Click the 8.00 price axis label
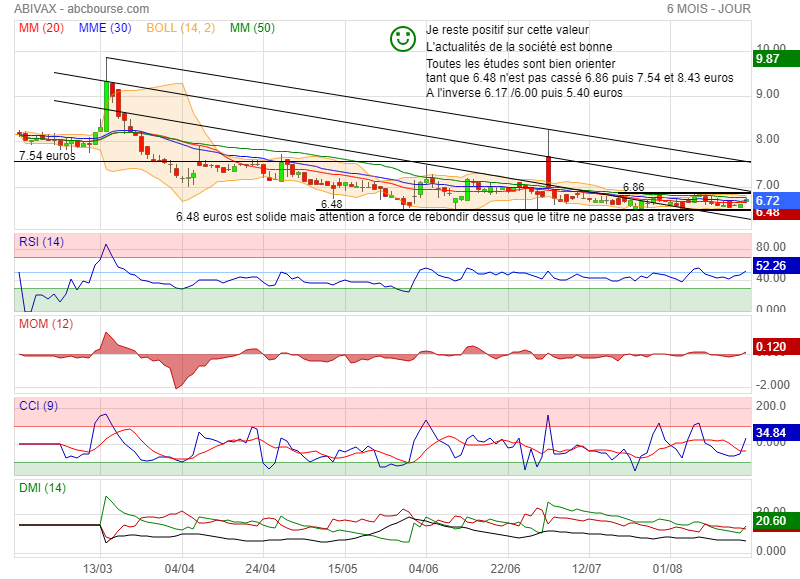 click(x=767, y=139)
